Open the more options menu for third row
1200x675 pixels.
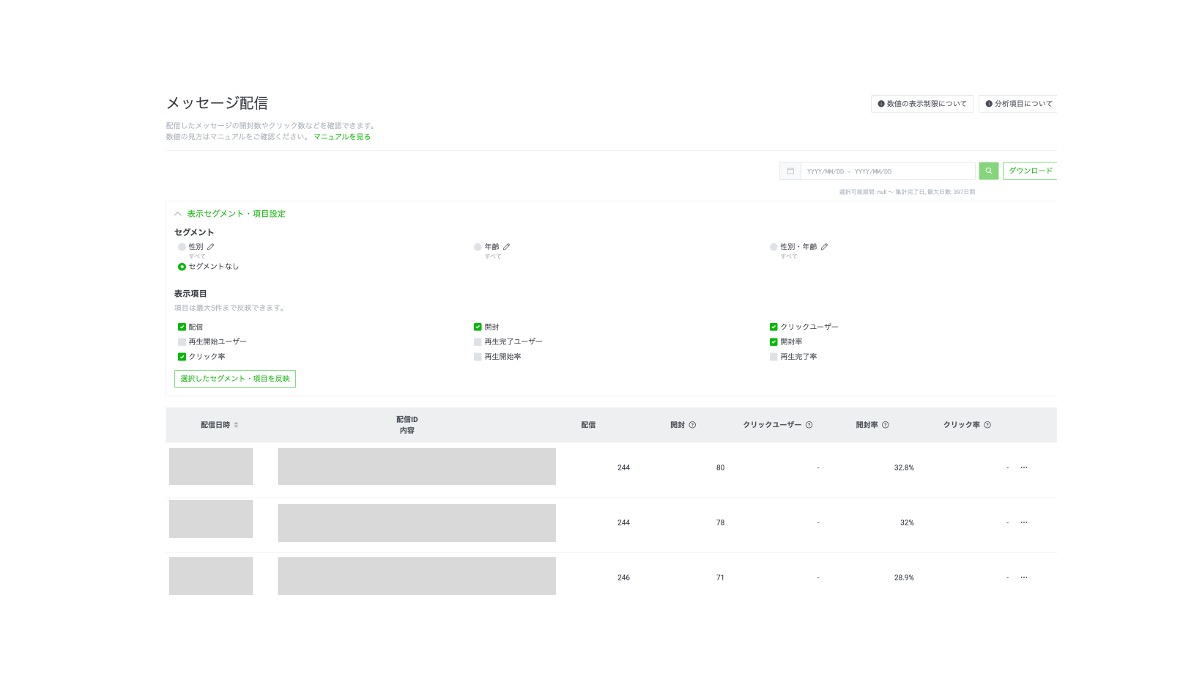tap(1024, 577)
